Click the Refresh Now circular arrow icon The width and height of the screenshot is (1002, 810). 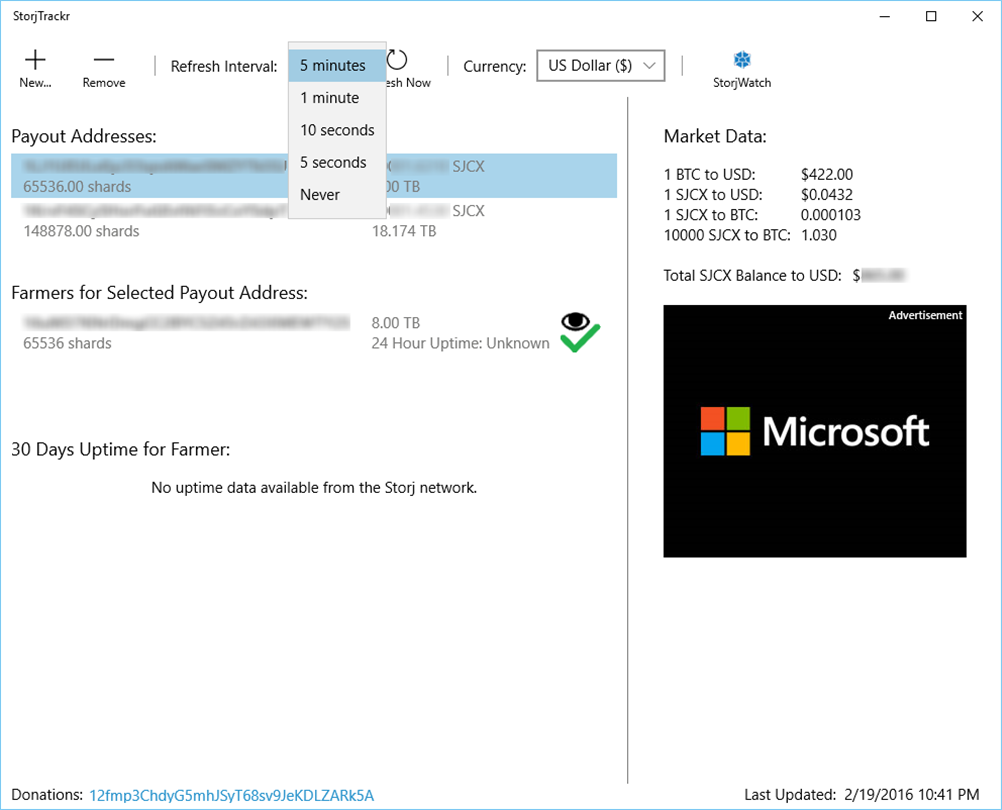(x=397, y=60)
